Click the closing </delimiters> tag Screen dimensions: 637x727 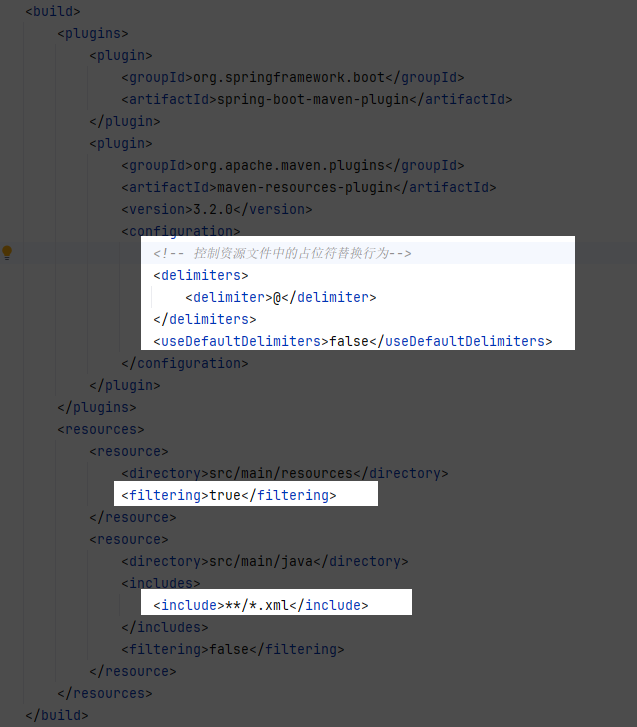click(x=205, y=319)
